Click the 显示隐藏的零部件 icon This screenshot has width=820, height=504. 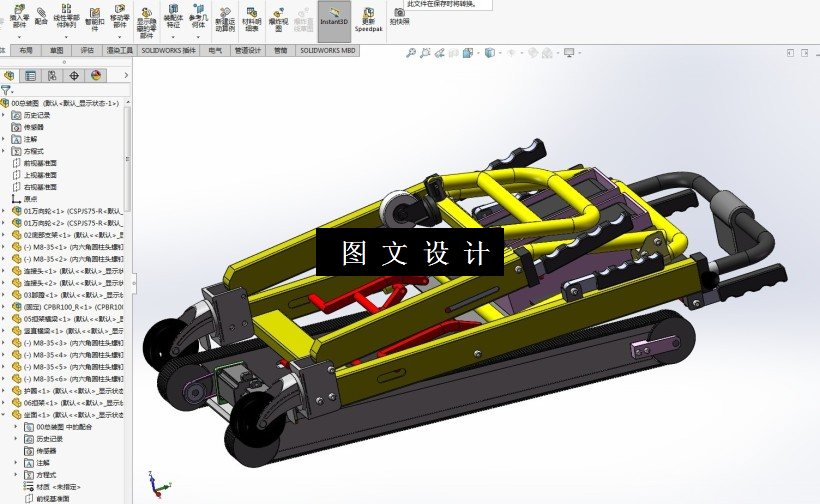(147, 13)
